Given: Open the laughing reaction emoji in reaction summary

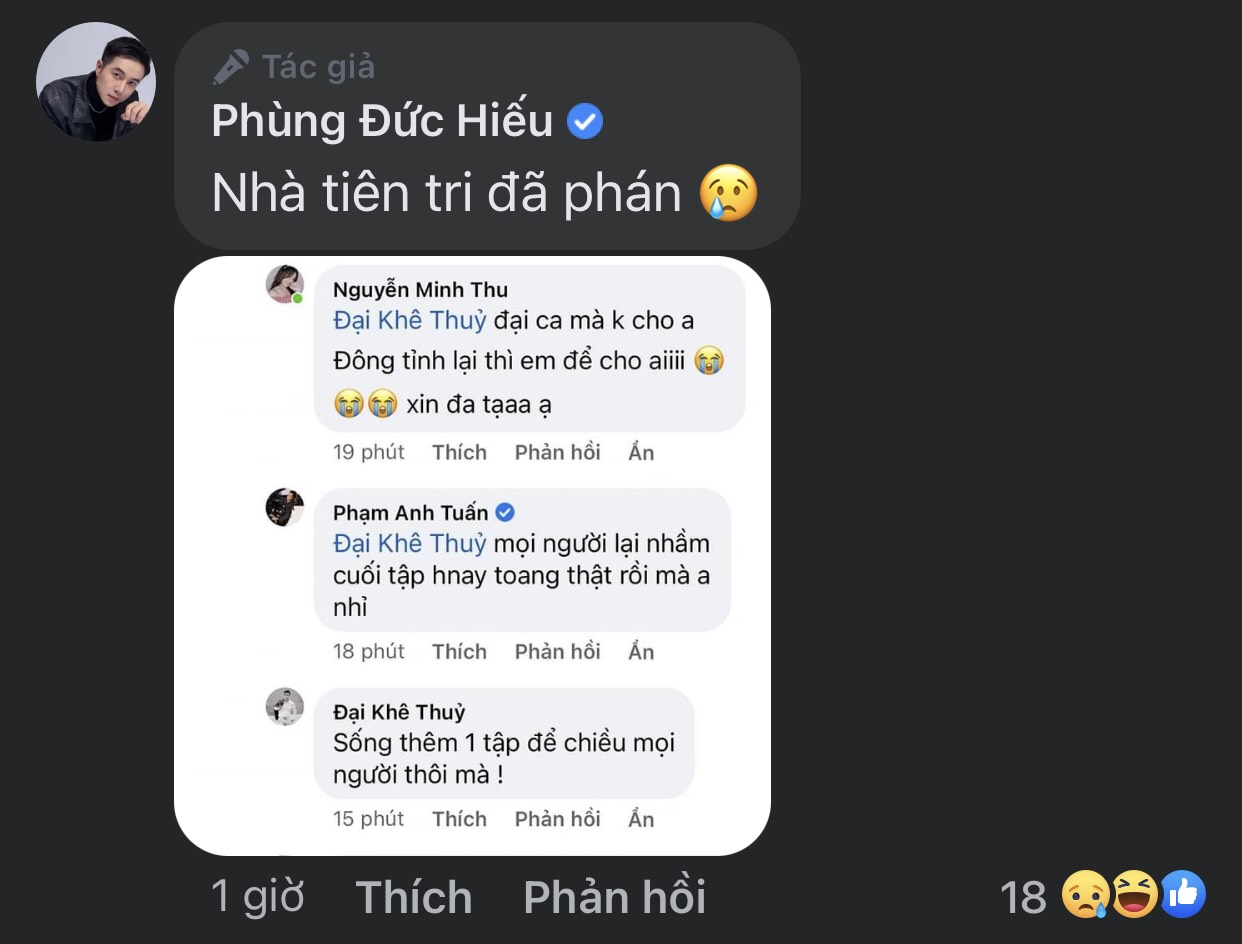Looking at the screenshot, I should pos(1134,895).
